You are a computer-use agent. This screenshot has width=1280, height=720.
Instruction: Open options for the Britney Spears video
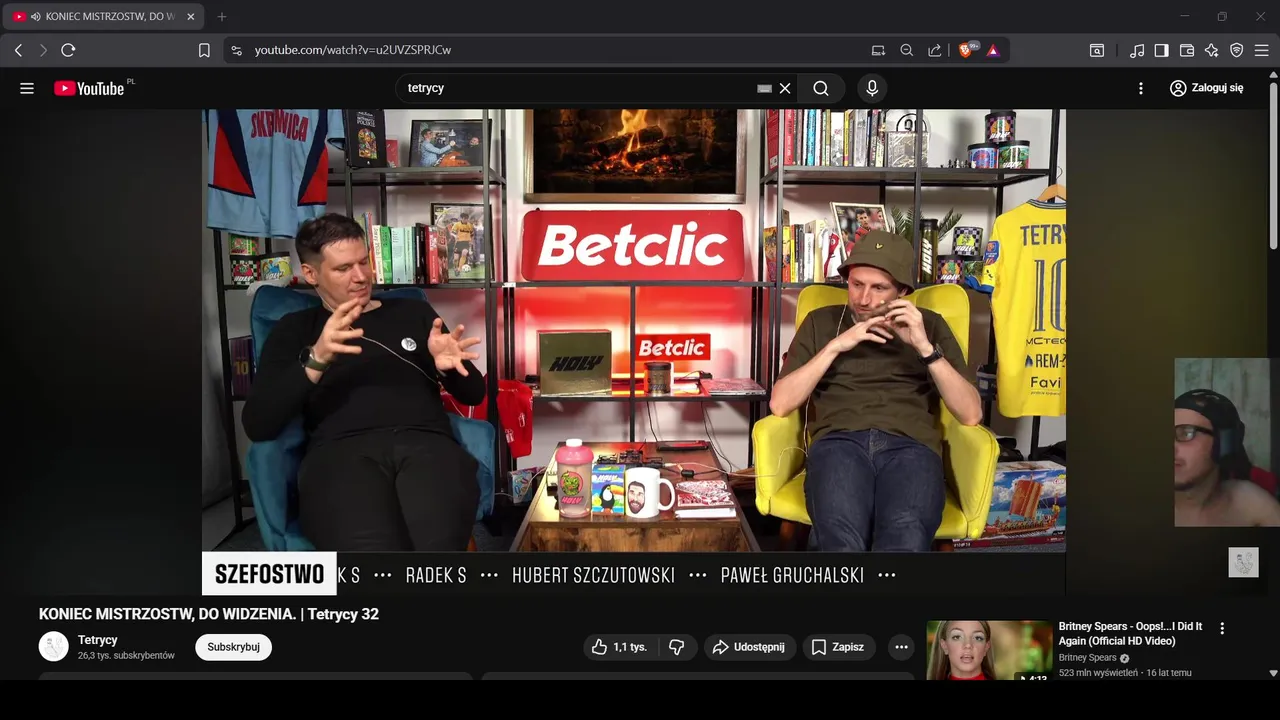(x=1221, y=628)
